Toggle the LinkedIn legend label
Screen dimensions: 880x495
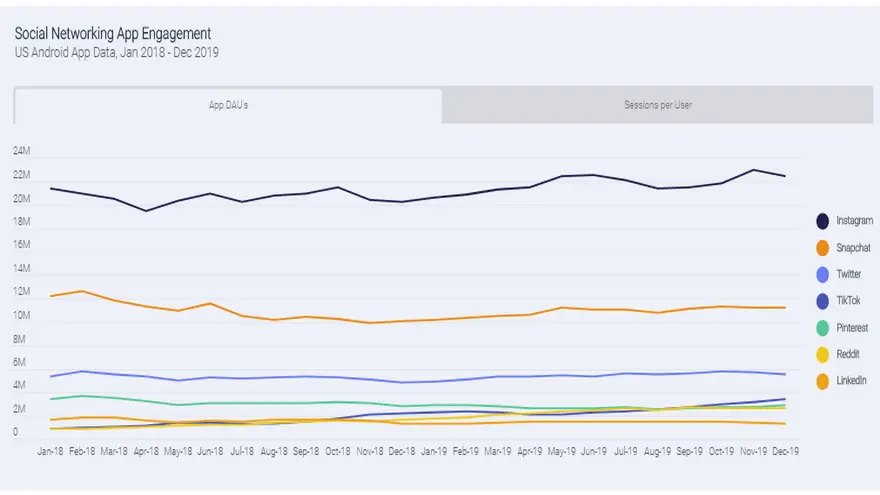[x=851, y=380]
